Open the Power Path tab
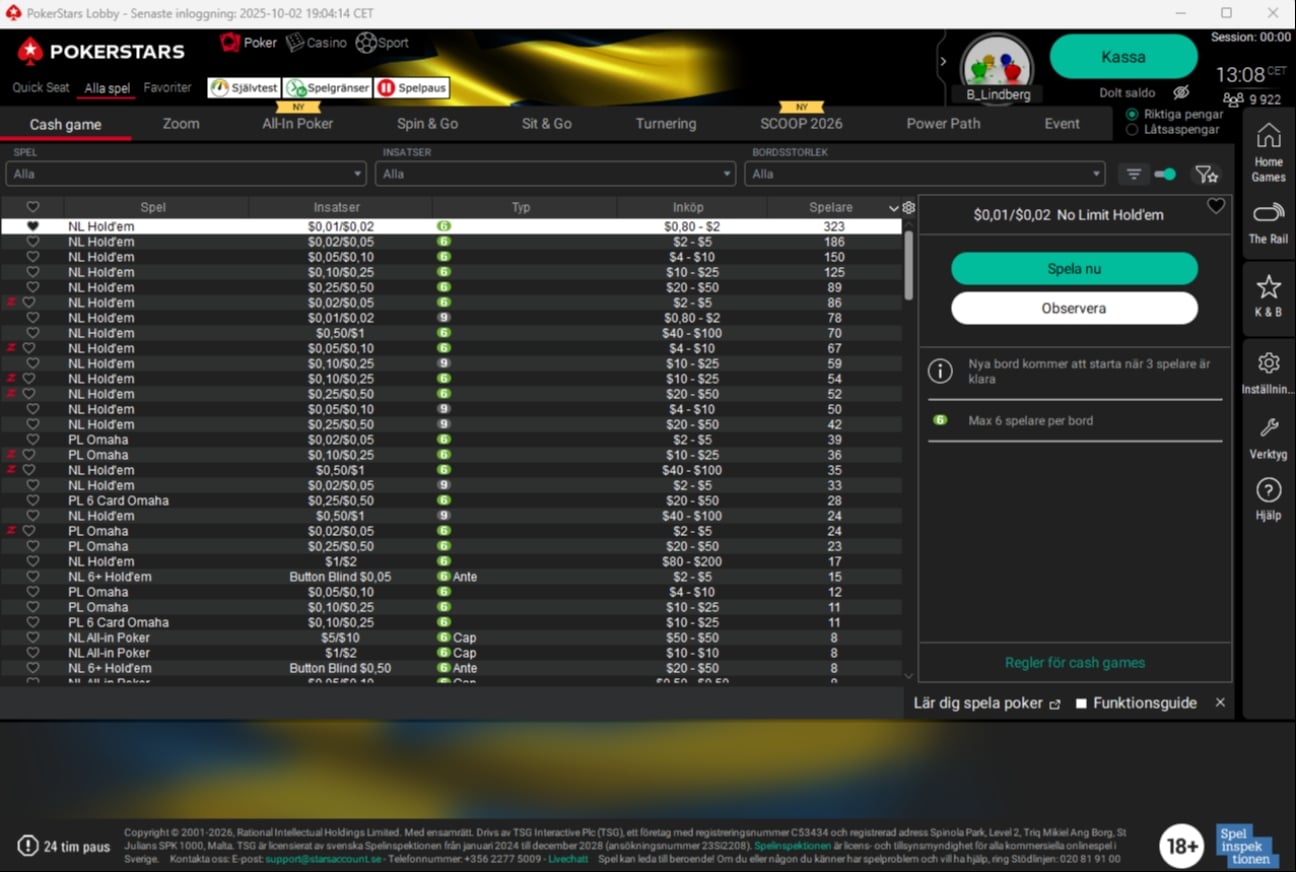The image size is (1296, 872). [943, 124]
